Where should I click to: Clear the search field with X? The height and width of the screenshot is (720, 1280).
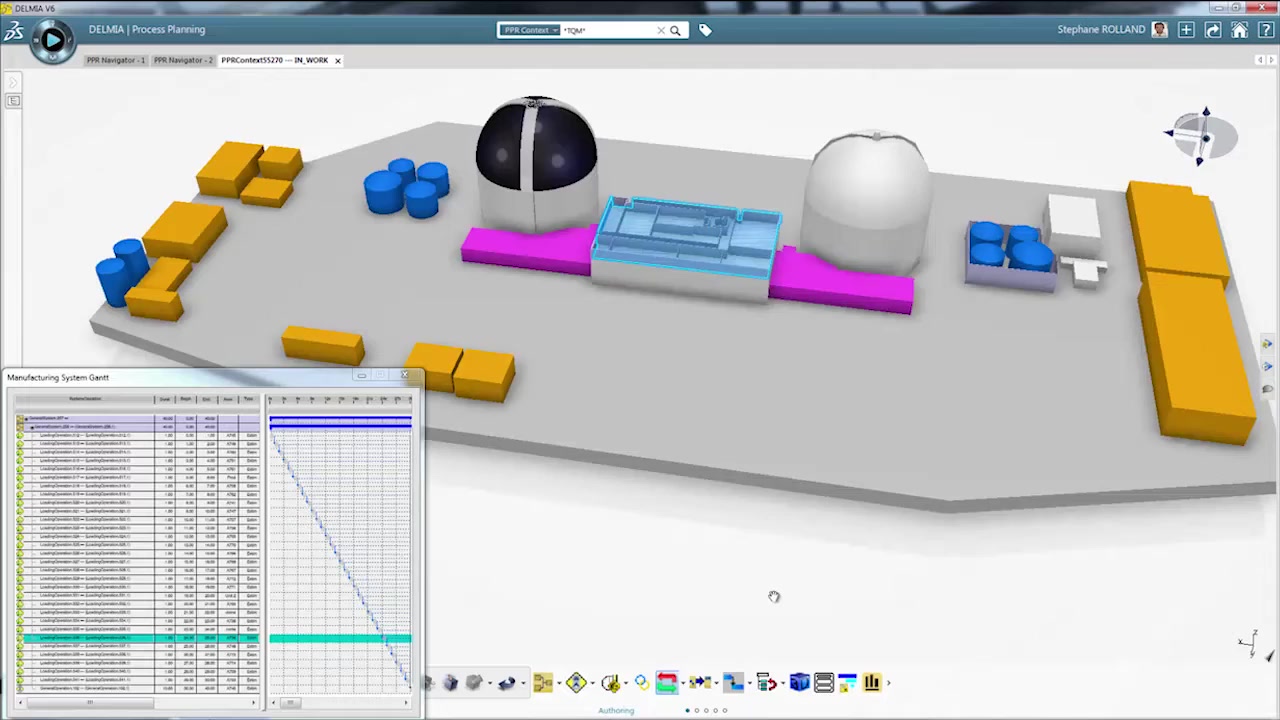tap(660, 30)
